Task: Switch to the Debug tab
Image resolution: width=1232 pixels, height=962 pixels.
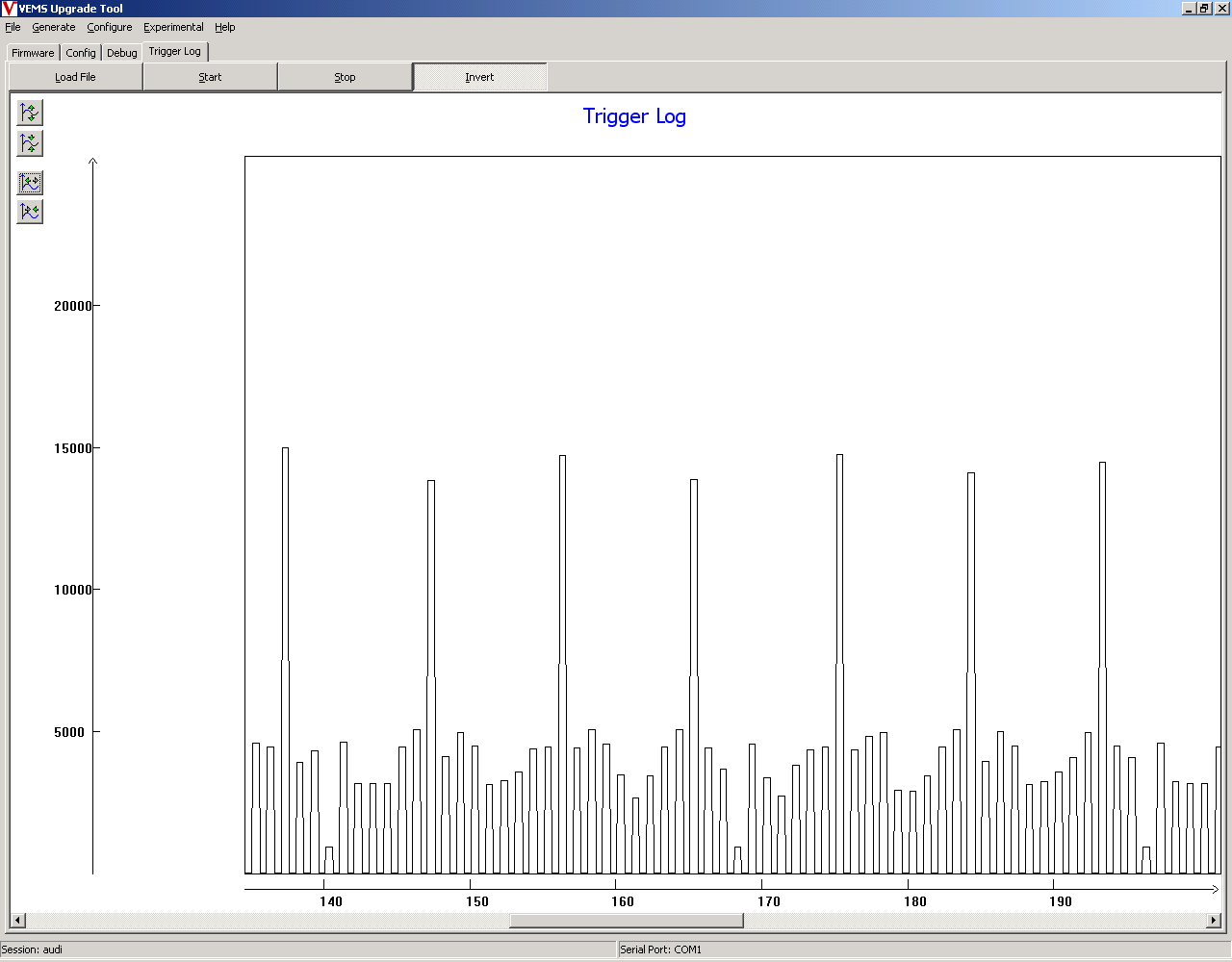Action: tap(122, 53)
